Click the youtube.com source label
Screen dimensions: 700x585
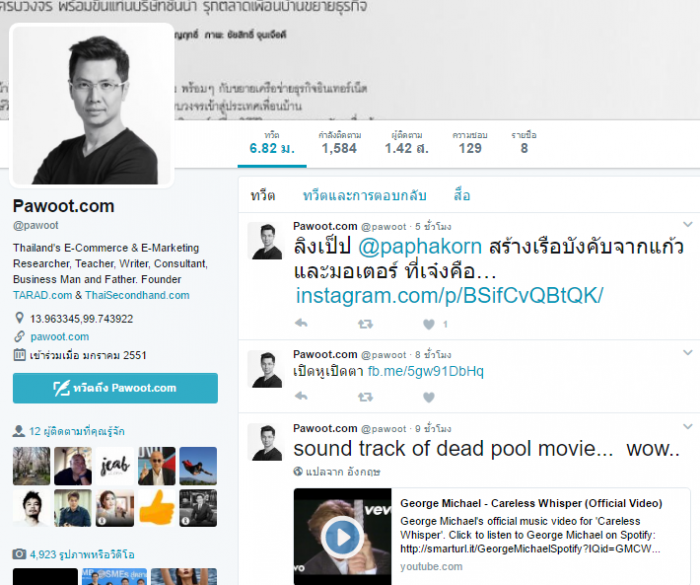(x=431, y=566)
